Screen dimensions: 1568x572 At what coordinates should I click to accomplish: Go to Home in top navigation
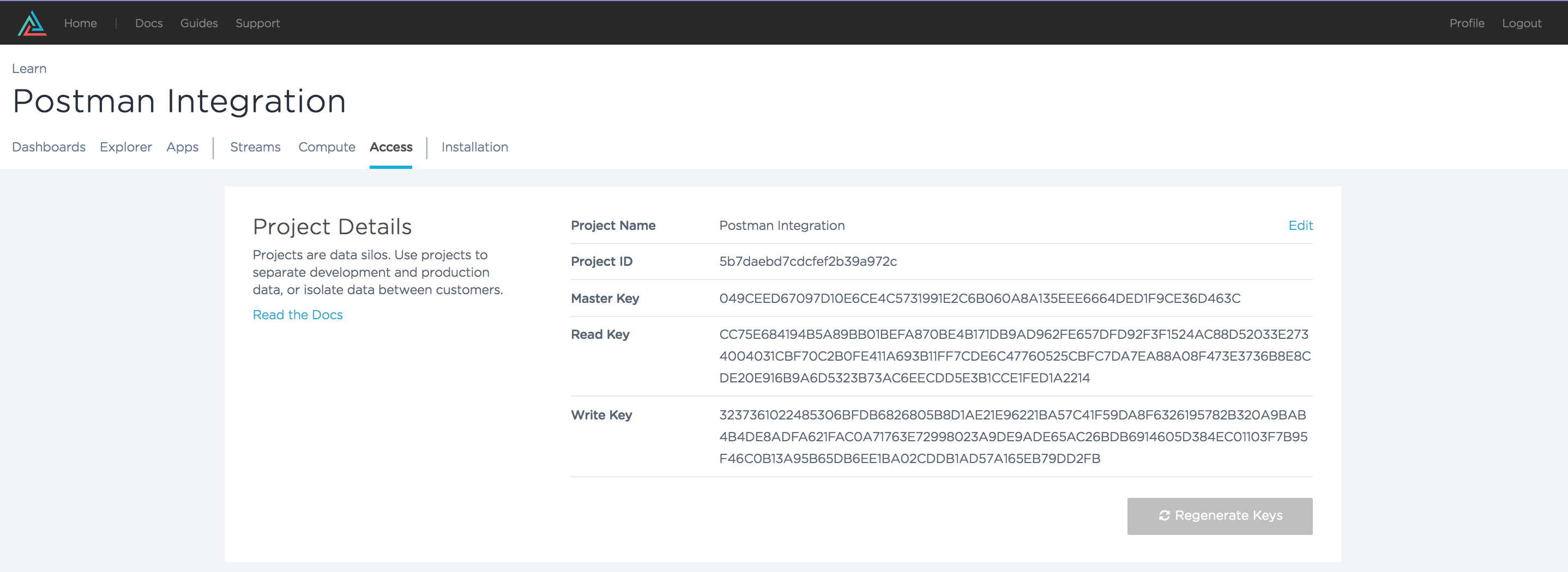click(x=80, y=23)
